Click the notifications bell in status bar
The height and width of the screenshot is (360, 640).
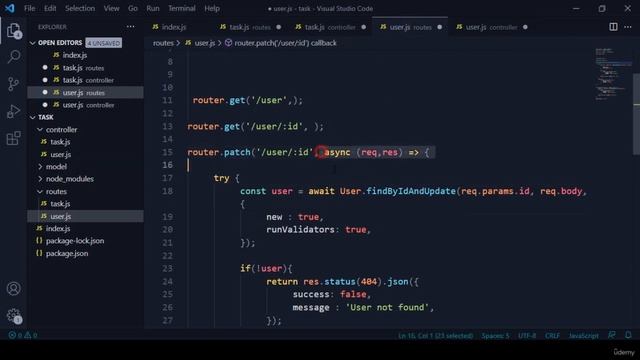coord(628,335)
